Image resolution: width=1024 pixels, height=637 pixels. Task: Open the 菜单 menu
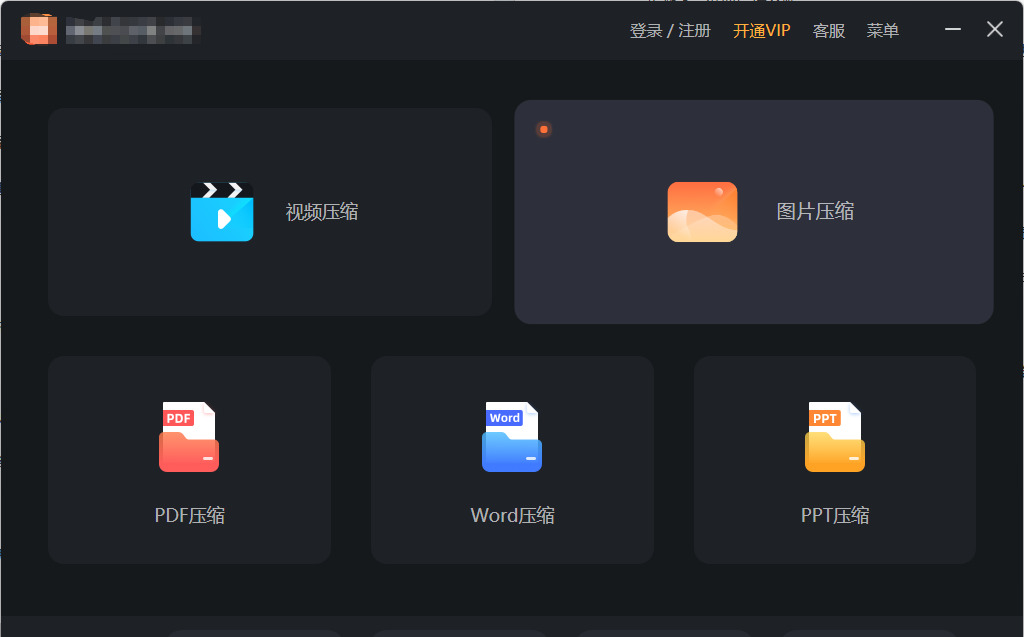(882, 31)
